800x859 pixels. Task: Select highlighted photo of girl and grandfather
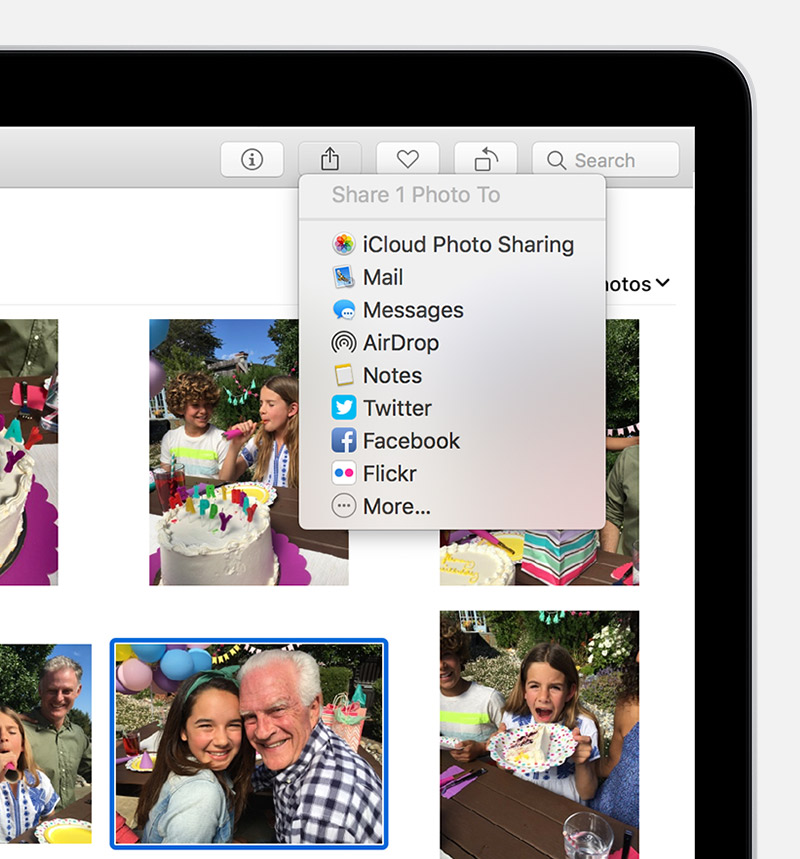coord(249,744)
